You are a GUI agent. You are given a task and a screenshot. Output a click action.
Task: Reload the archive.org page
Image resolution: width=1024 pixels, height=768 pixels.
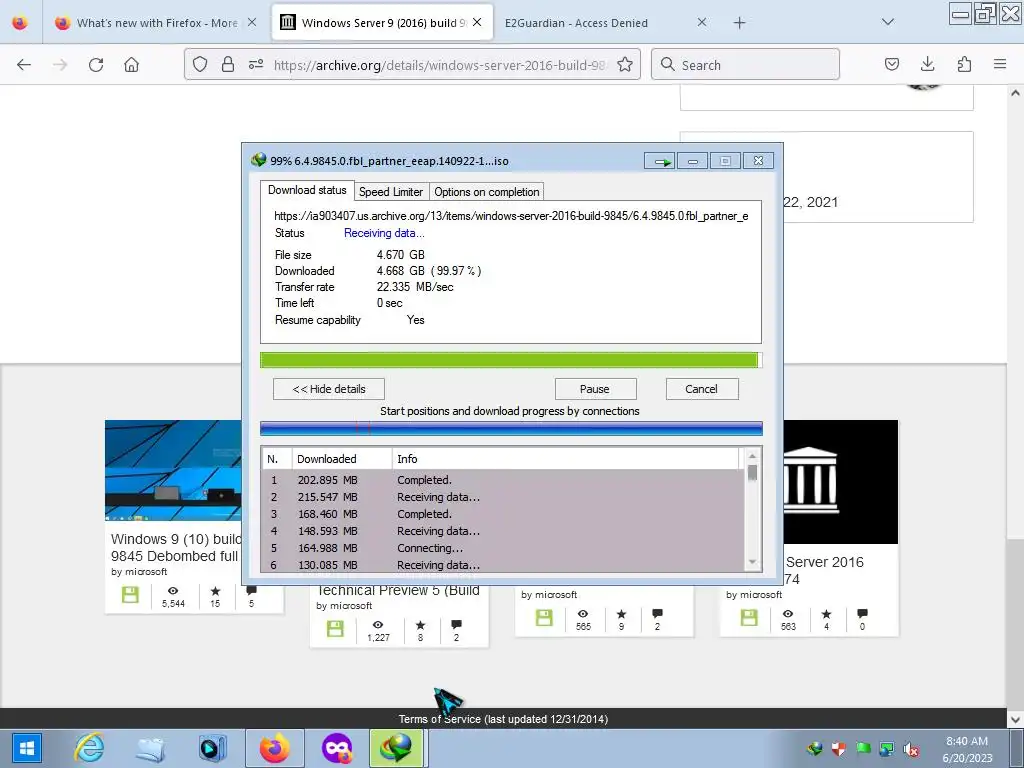96,65
